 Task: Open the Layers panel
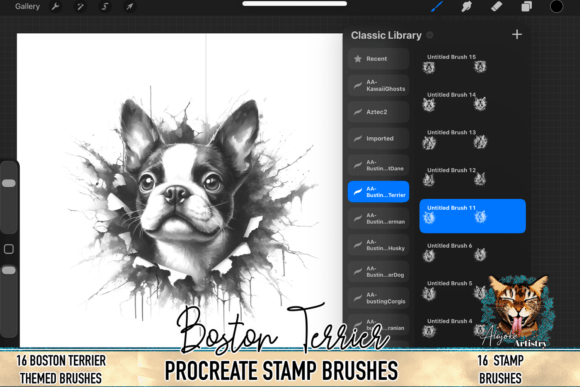[x=526, y=6]
